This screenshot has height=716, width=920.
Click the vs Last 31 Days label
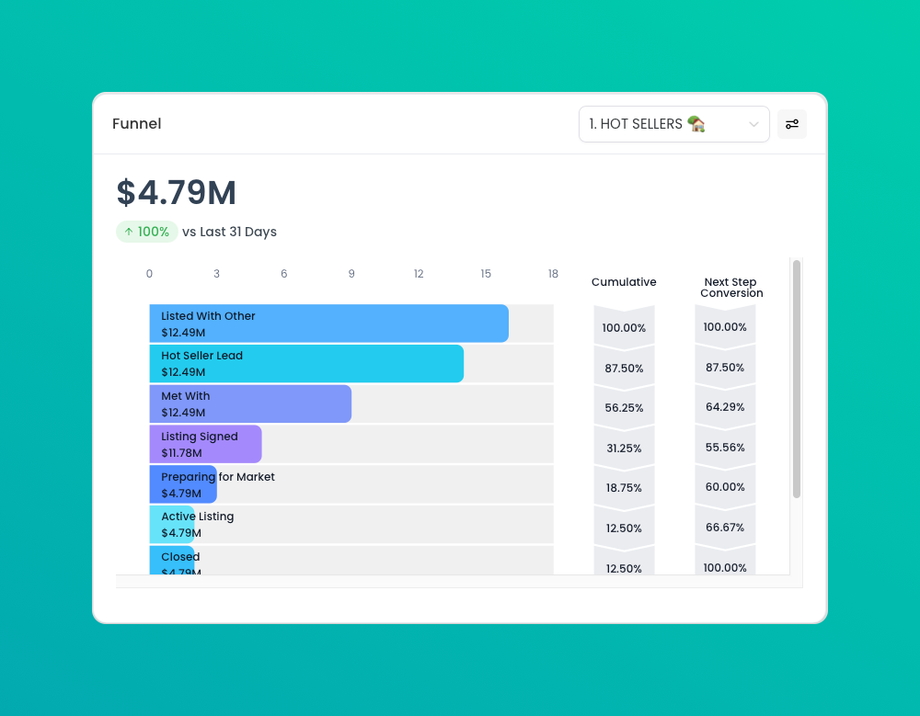click(229, 232)
